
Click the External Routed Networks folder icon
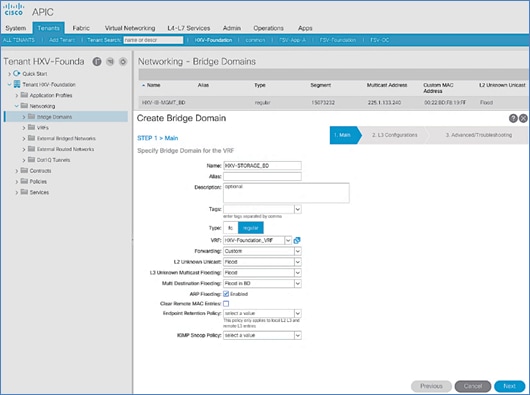(31, 149)
